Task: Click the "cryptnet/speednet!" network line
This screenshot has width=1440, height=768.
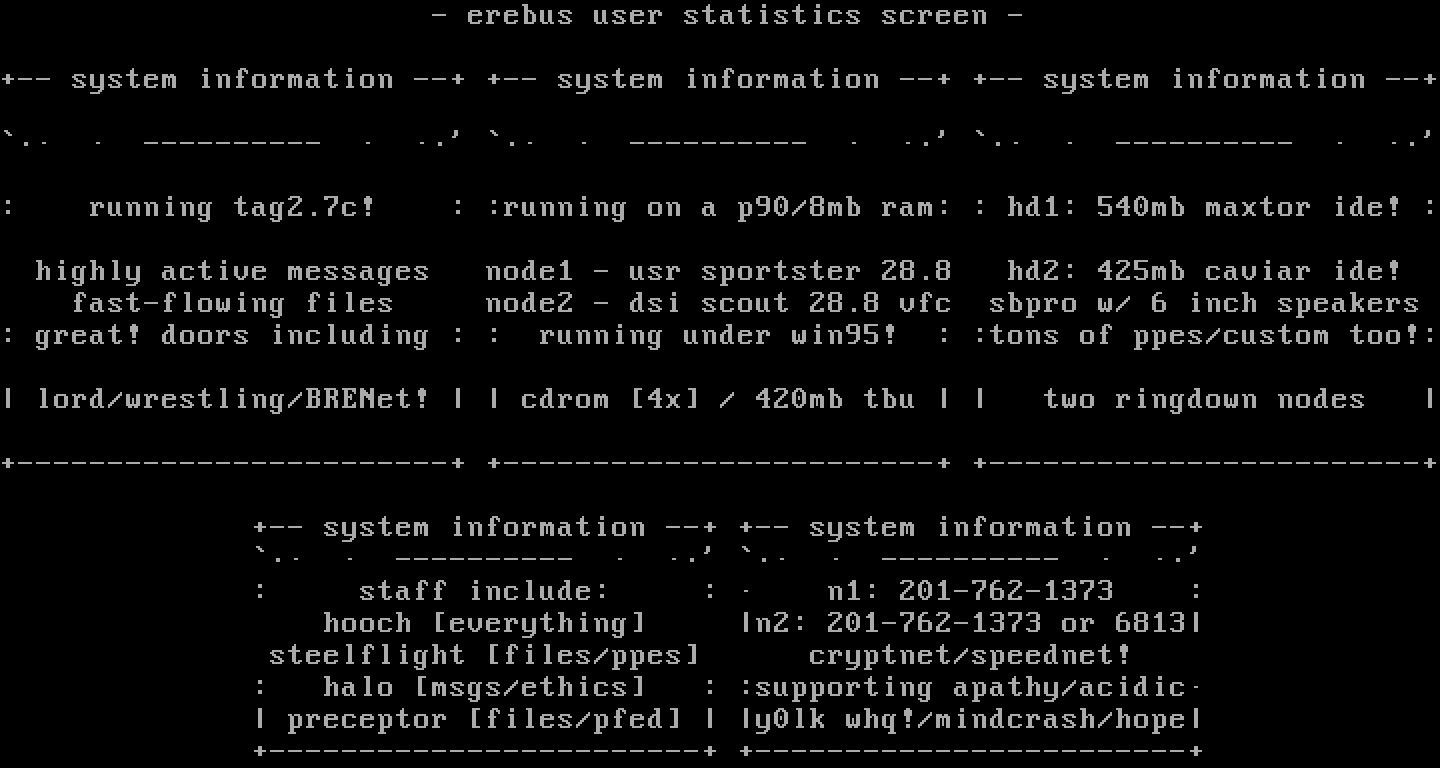Action: [970, 656]
